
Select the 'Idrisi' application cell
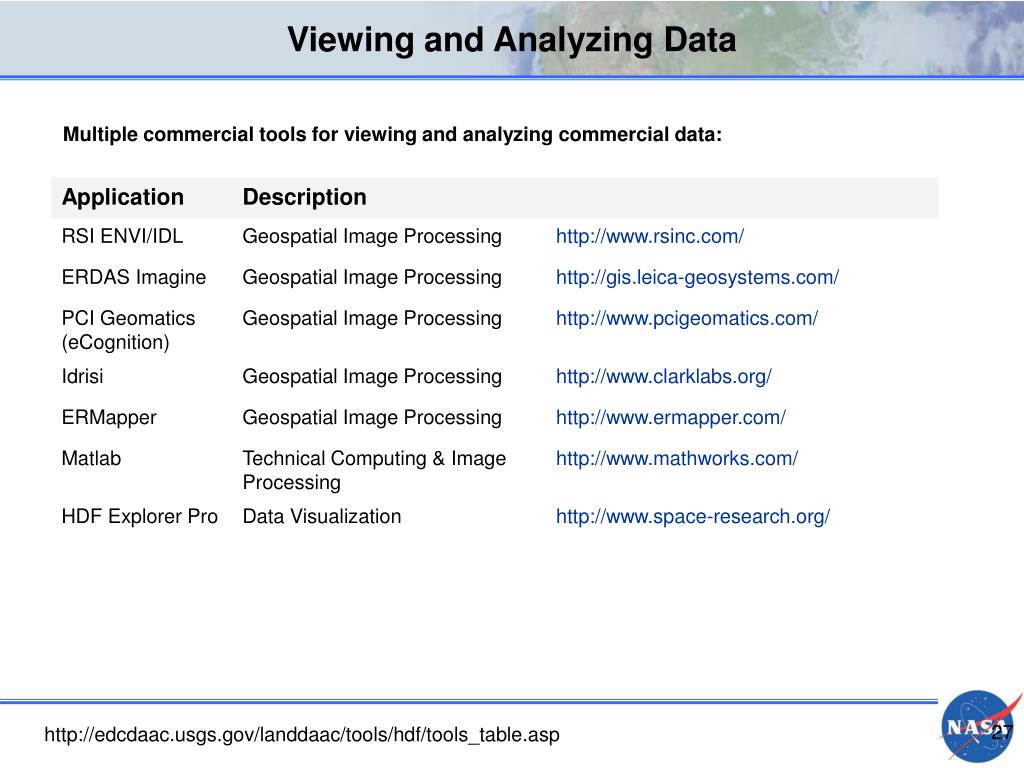pos(82,377)
